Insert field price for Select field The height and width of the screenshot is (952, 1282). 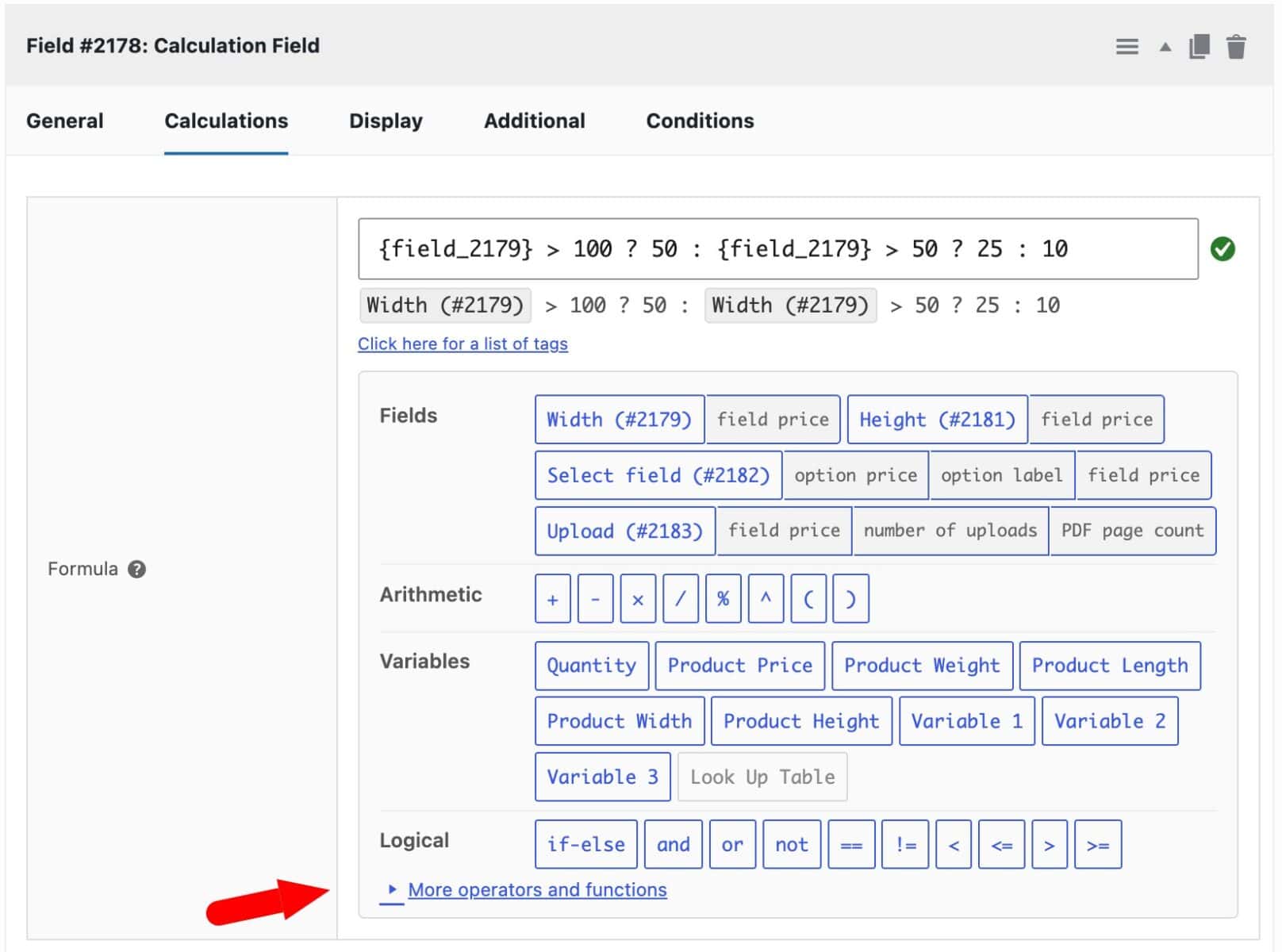point(1143,475)
